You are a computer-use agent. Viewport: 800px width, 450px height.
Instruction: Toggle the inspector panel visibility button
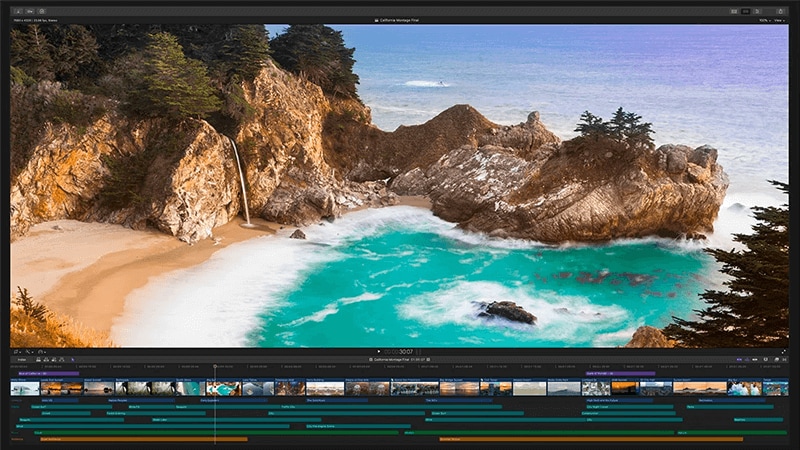point(757,11)
